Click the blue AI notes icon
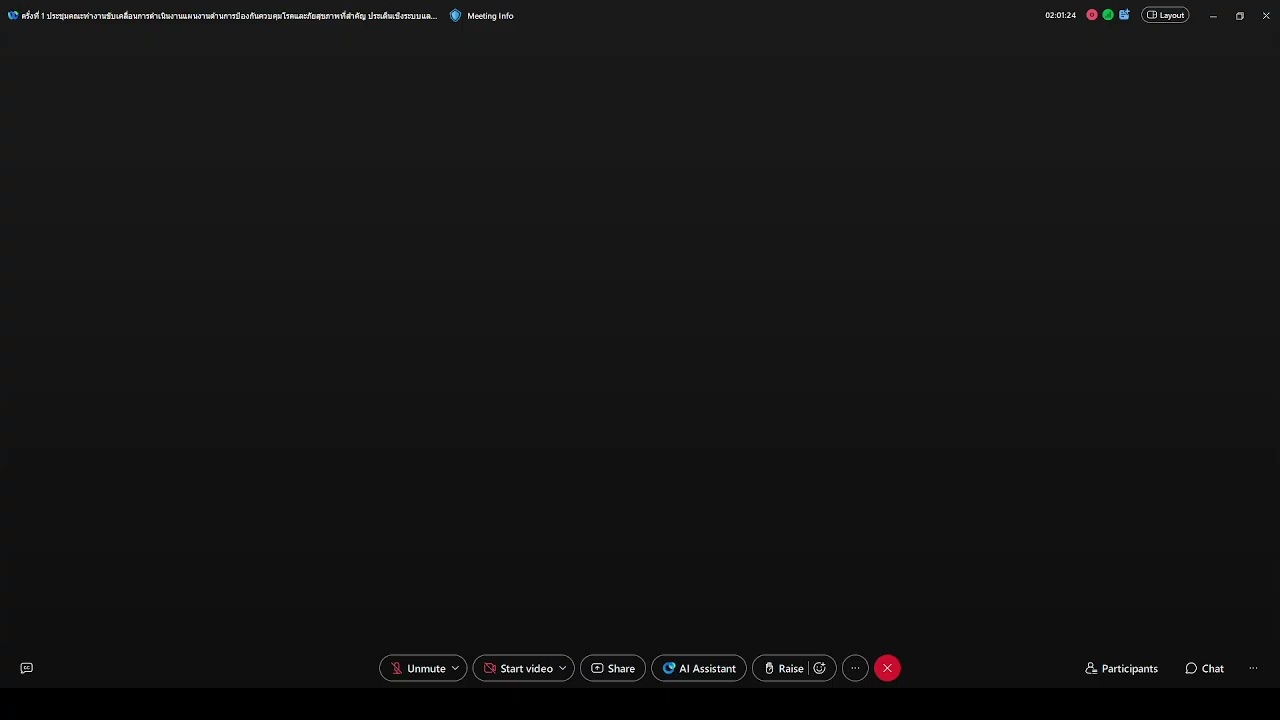1280x720 pixels. tap(1124, 15)
